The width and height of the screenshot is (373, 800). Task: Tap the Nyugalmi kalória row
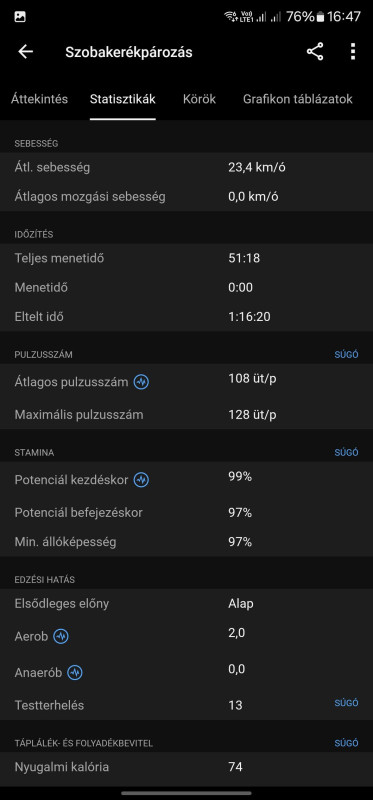coord(186,767)
